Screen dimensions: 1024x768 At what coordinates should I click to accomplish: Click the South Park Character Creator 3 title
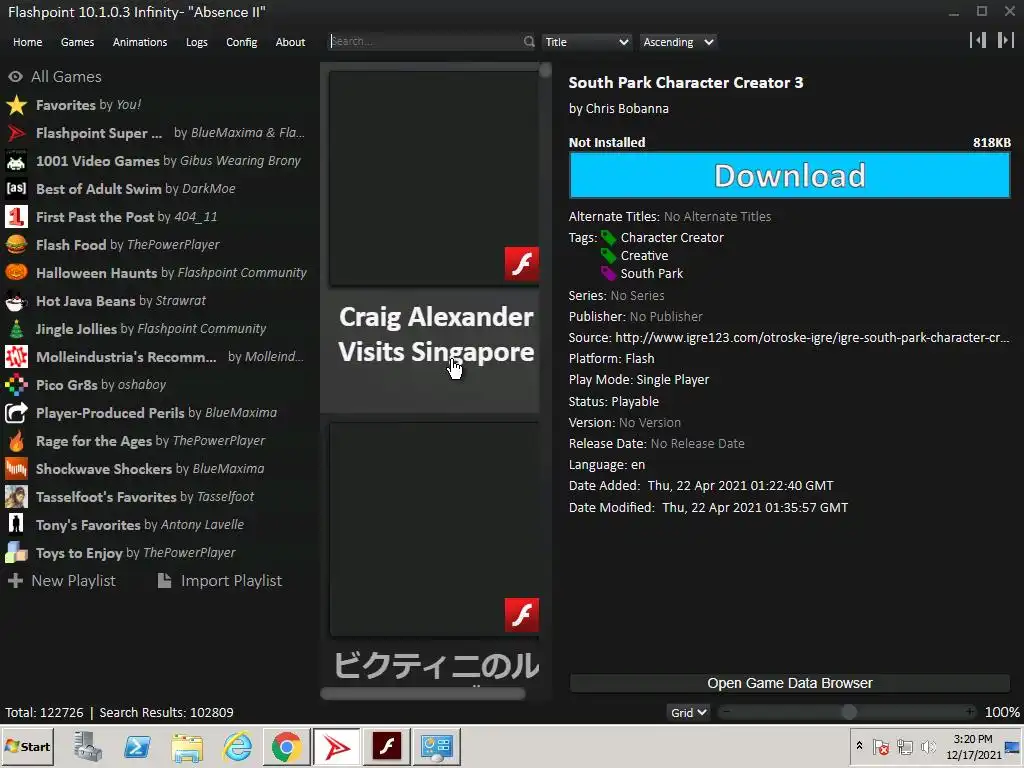pos(686,83)
